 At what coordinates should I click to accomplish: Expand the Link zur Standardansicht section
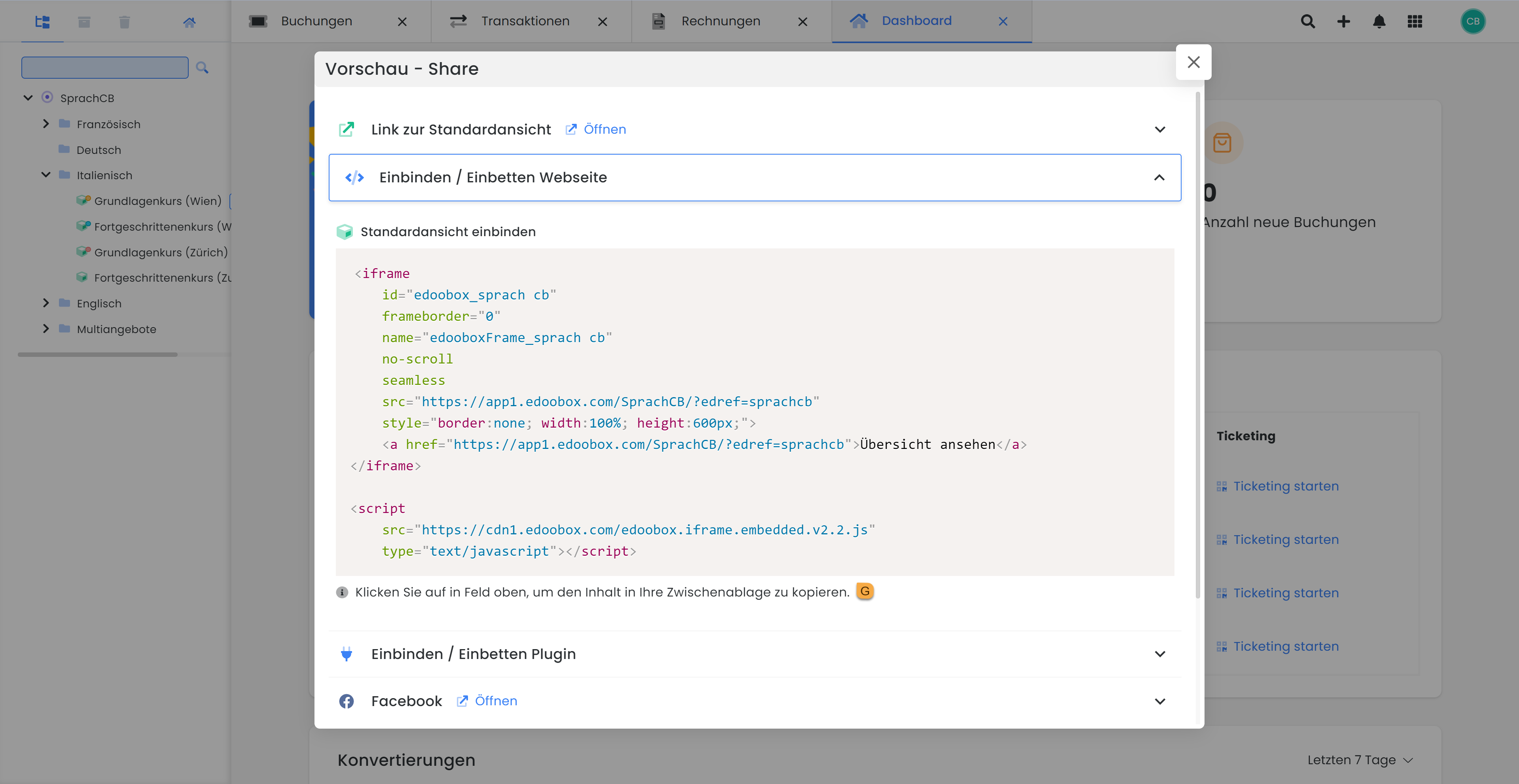(x=1159, y=129)
